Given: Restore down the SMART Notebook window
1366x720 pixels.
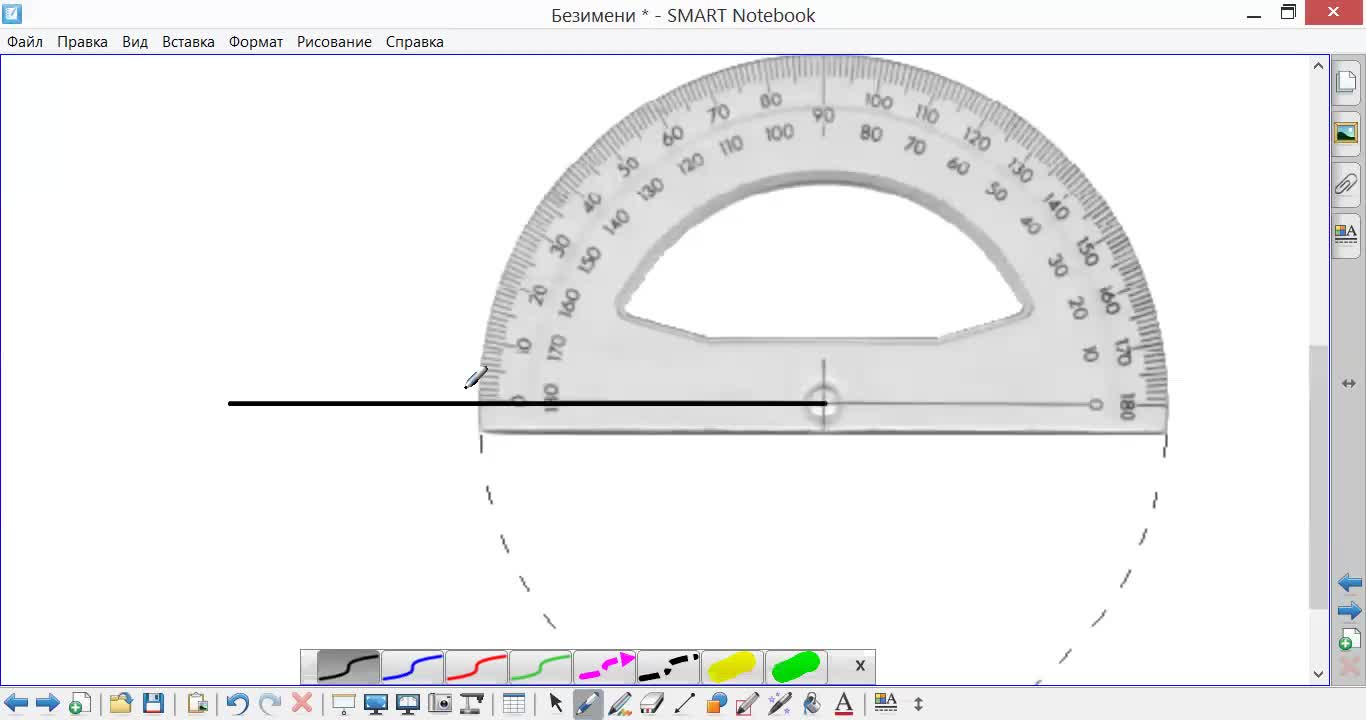Looking at the screenshot, I should pyautogui.click(x=1289, y=13).
